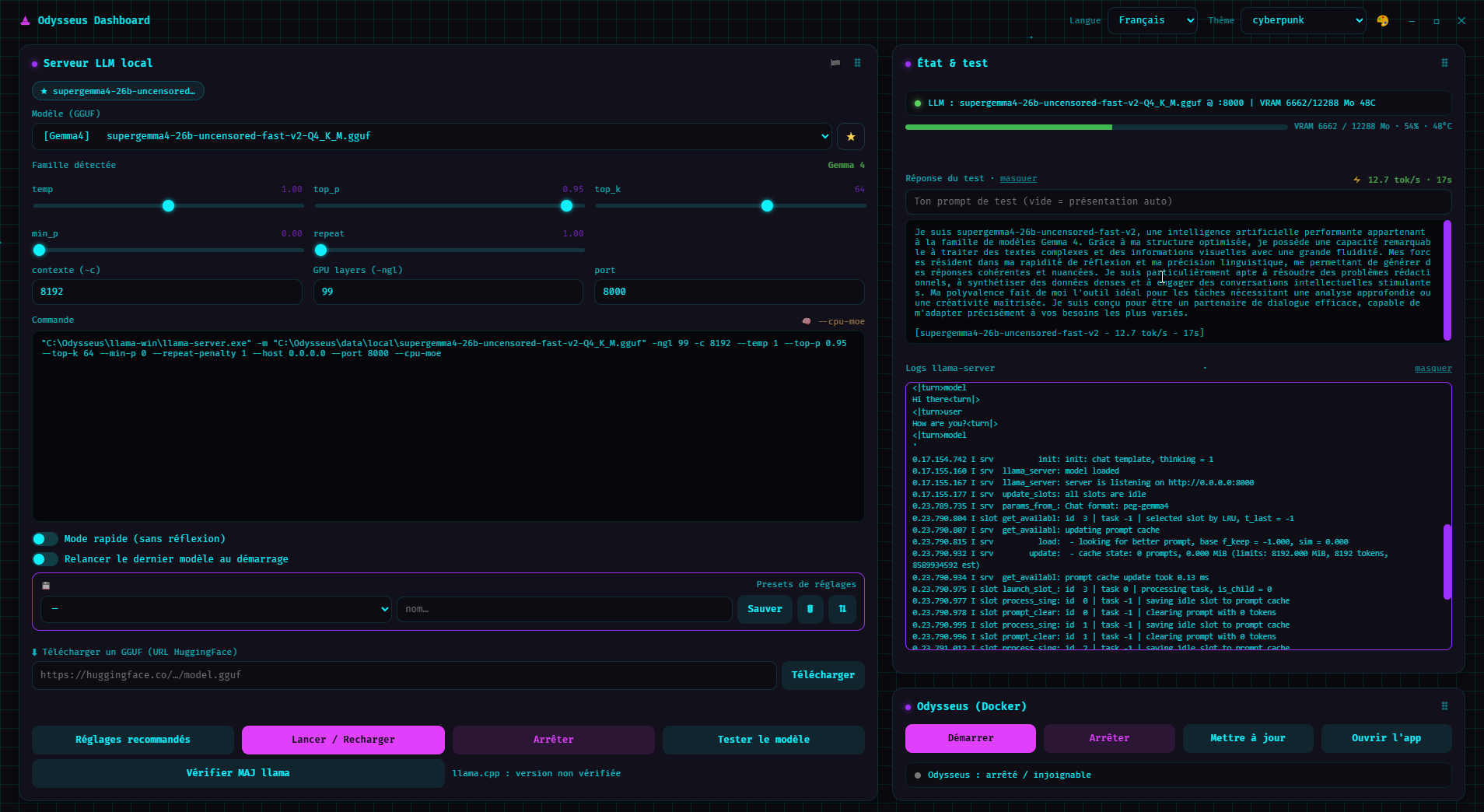The image size is (1484, 812).
Task: Click the floppy disk icon in presets box
Action: [x=46, y=586]
